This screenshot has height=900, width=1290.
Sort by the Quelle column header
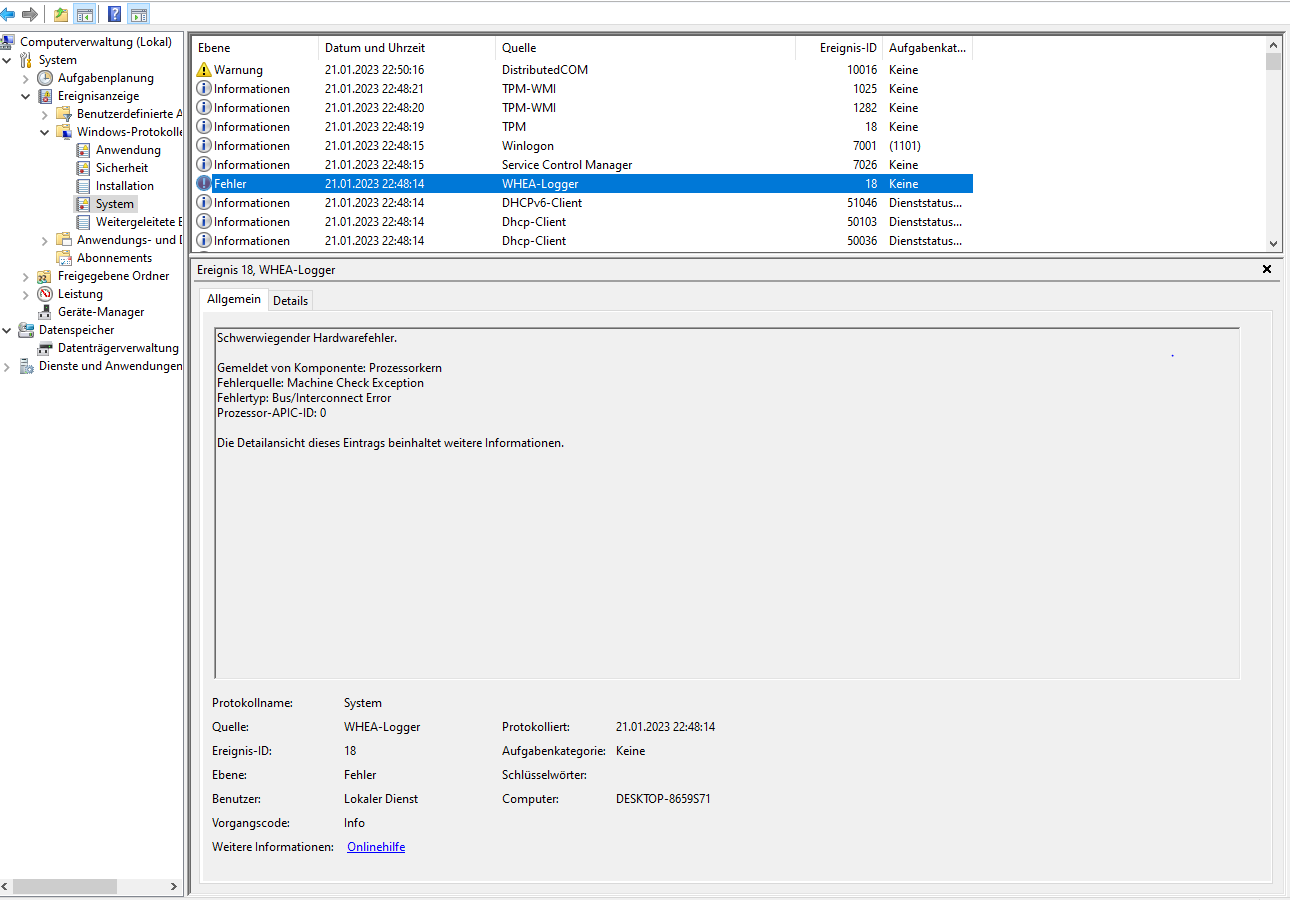(645, 48)
